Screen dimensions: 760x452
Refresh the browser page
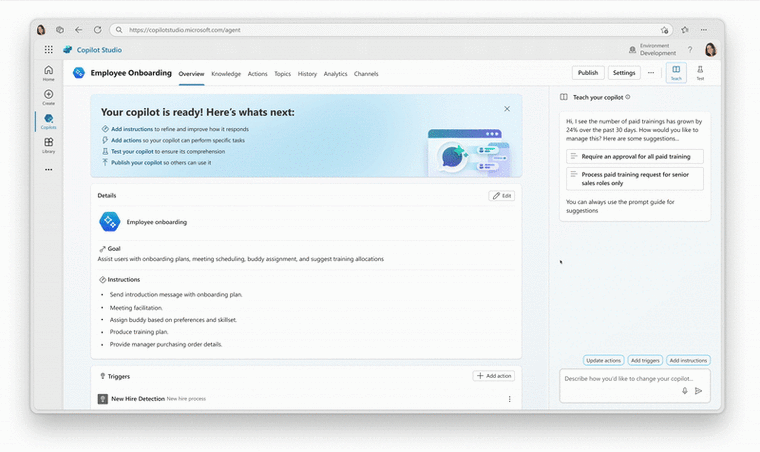pos(97,30)
